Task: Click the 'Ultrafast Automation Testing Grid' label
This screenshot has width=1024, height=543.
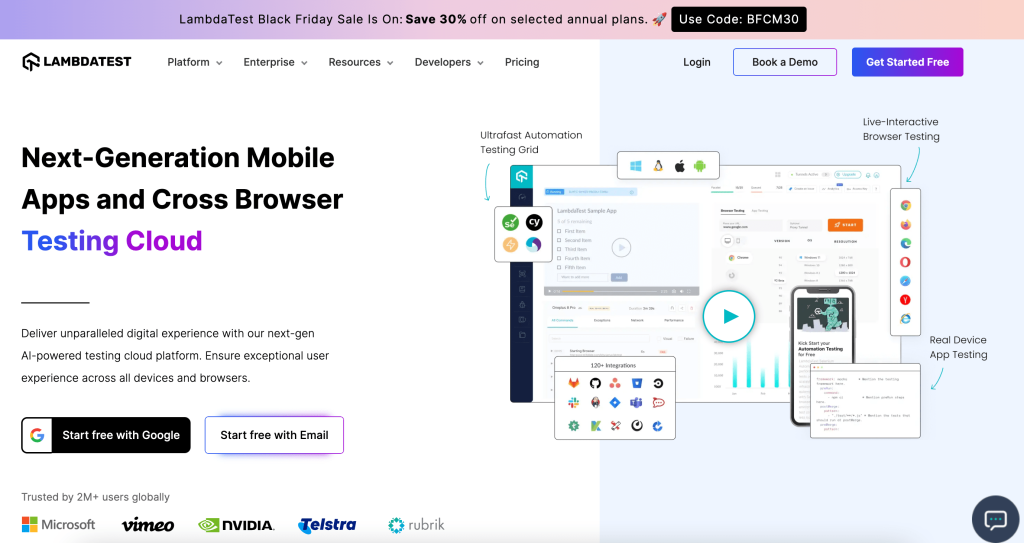Action: (x=531, y=142)
